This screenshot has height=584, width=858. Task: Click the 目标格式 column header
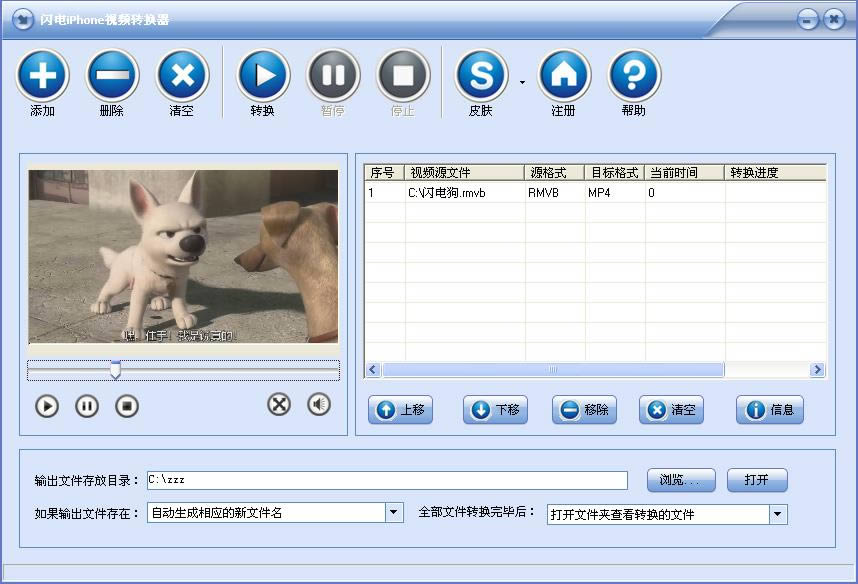coord(614,172)
